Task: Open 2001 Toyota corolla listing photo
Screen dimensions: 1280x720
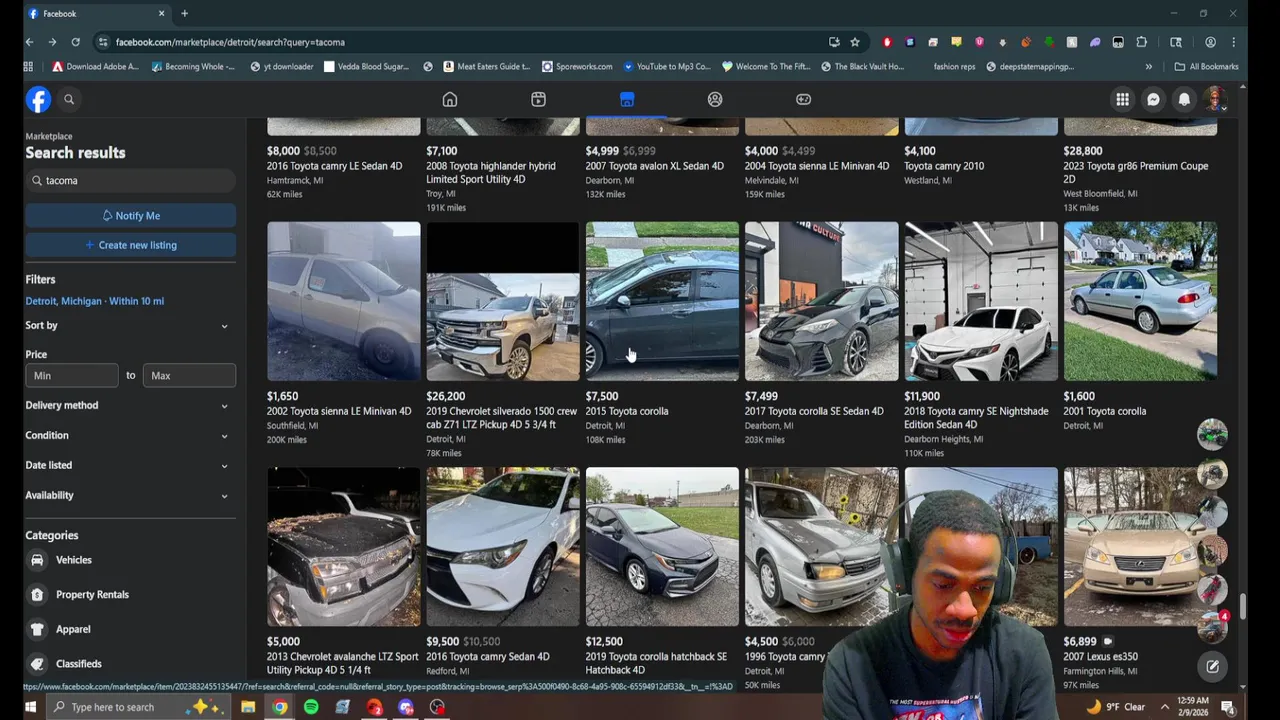Action: tap(1140, 301)
